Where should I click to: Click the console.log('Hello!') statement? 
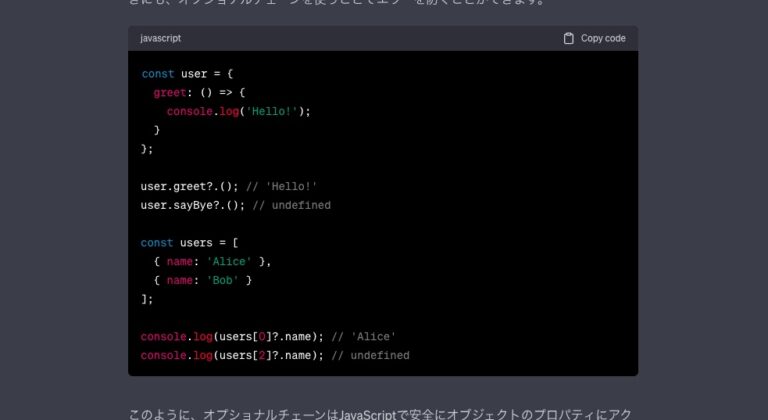[239, 111]
